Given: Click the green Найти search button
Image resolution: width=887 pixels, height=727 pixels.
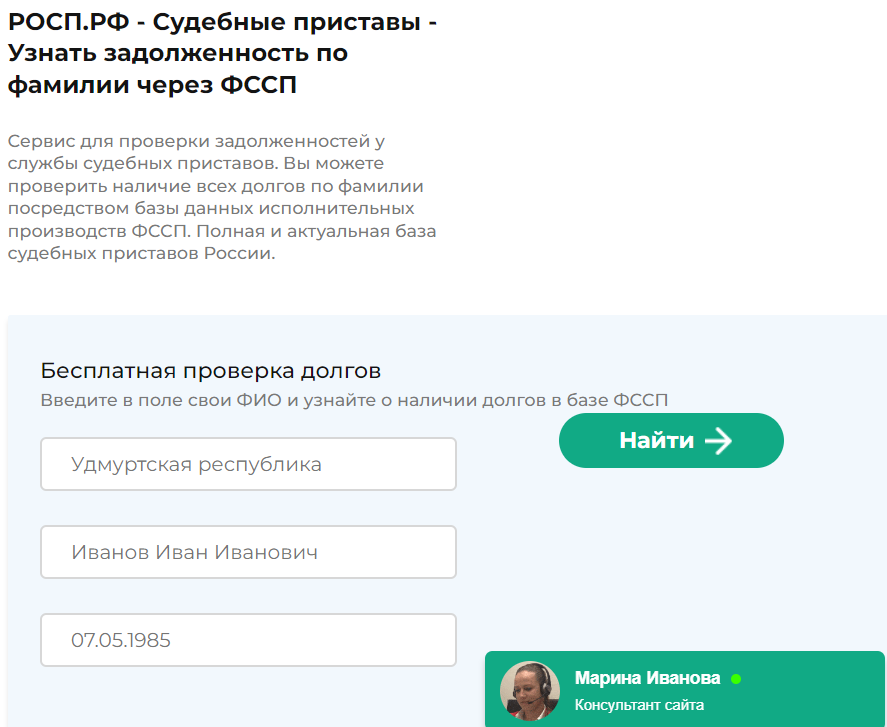Looking at the screenshot, I should (x=671, y=440).
